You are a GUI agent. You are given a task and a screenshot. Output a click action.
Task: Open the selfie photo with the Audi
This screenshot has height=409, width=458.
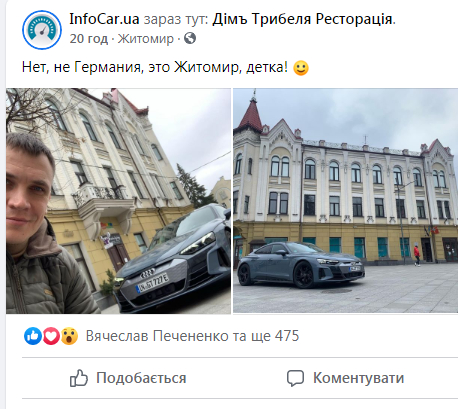118,201
